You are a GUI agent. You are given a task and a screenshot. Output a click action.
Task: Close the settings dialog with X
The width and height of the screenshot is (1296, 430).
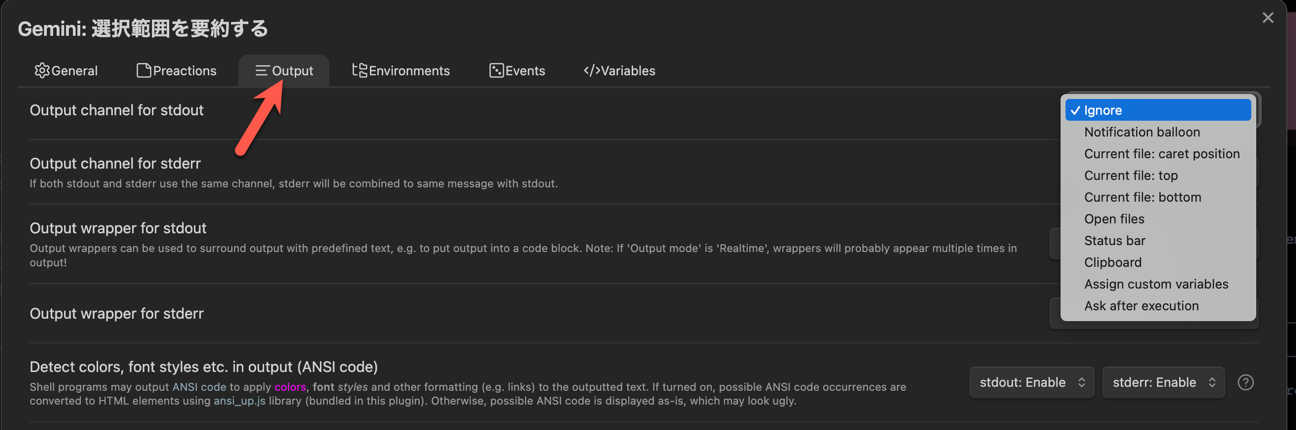(1268, 18)
